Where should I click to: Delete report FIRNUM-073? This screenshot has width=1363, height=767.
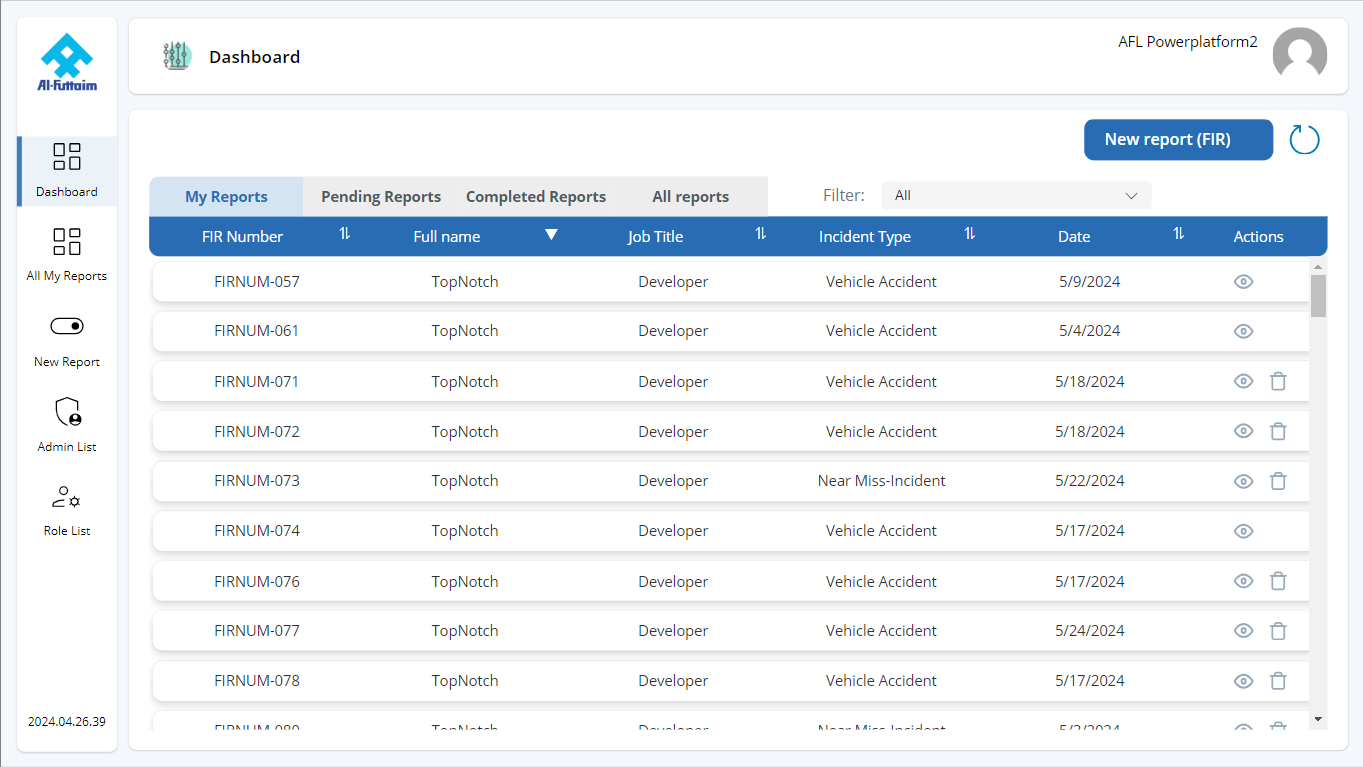point(1278,481)
